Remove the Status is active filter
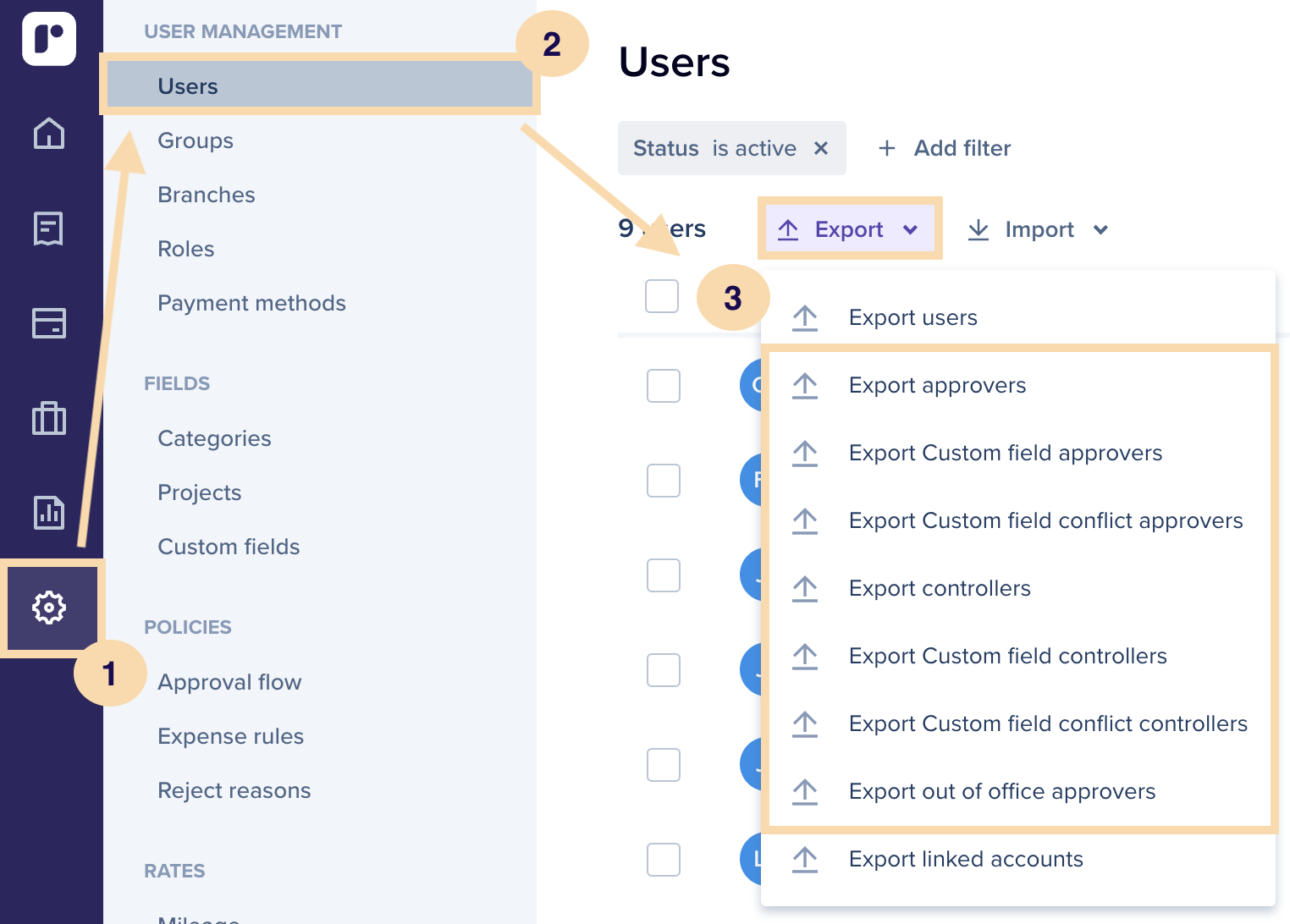The image size is (1290, 924). 820,148
